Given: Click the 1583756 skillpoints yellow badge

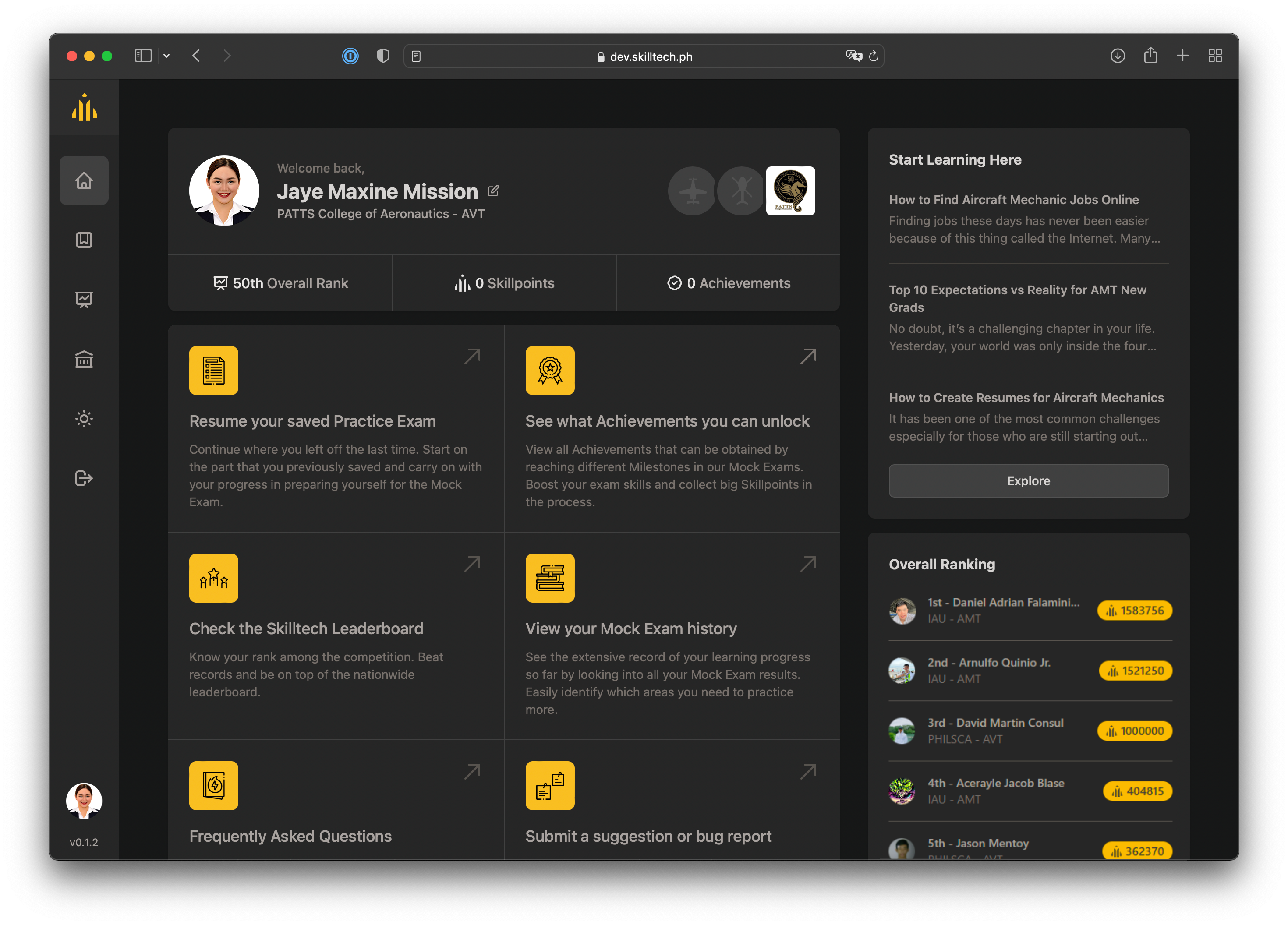Looking at the screenshot, I should coord(1134,611).
